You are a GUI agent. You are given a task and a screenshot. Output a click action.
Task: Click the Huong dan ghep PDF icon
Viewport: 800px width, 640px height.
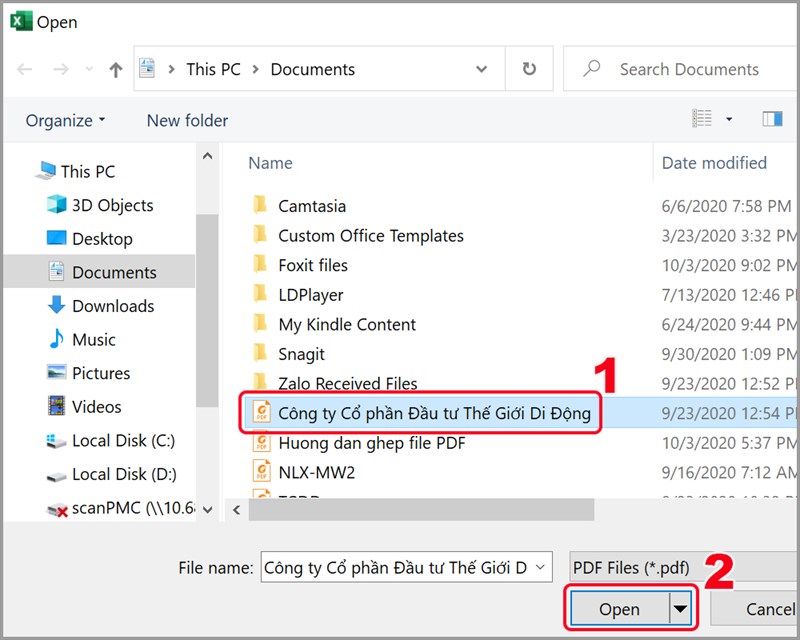click(x=262, y=441)
